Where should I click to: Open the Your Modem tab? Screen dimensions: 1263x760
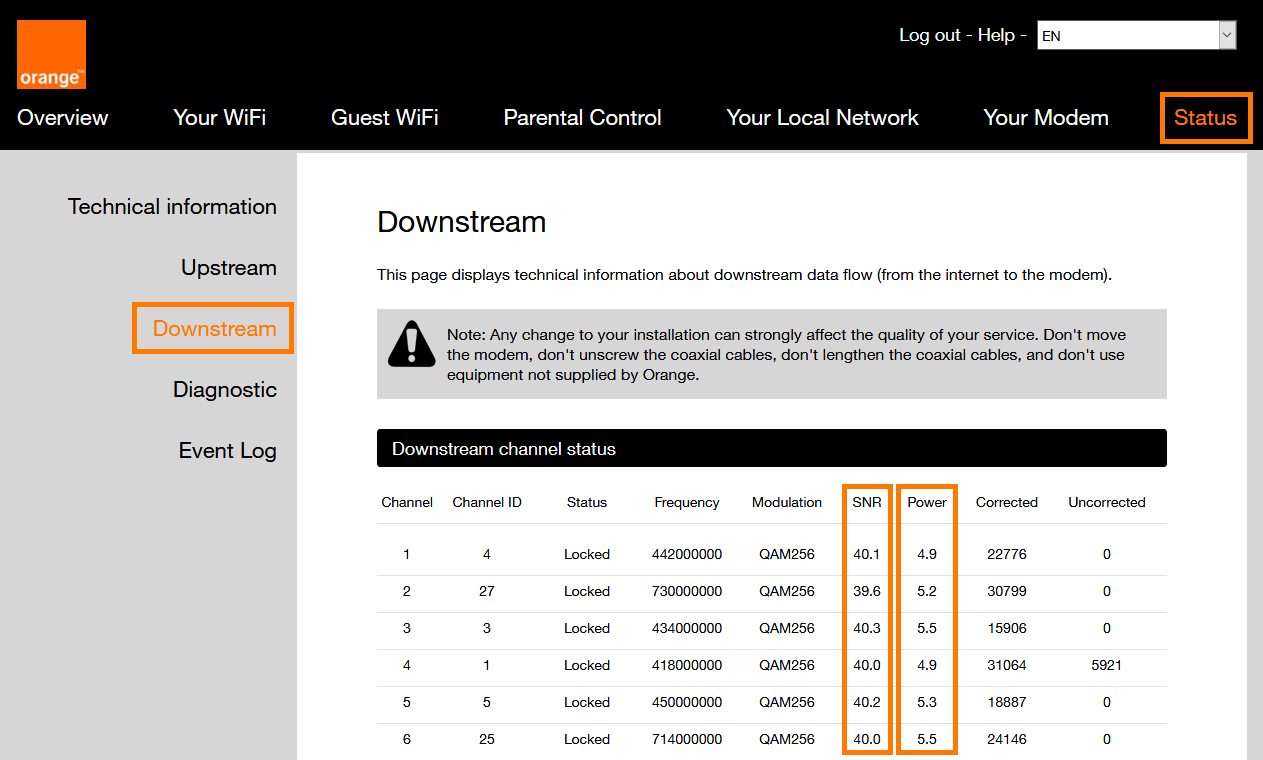click(x=1045, y=118)
